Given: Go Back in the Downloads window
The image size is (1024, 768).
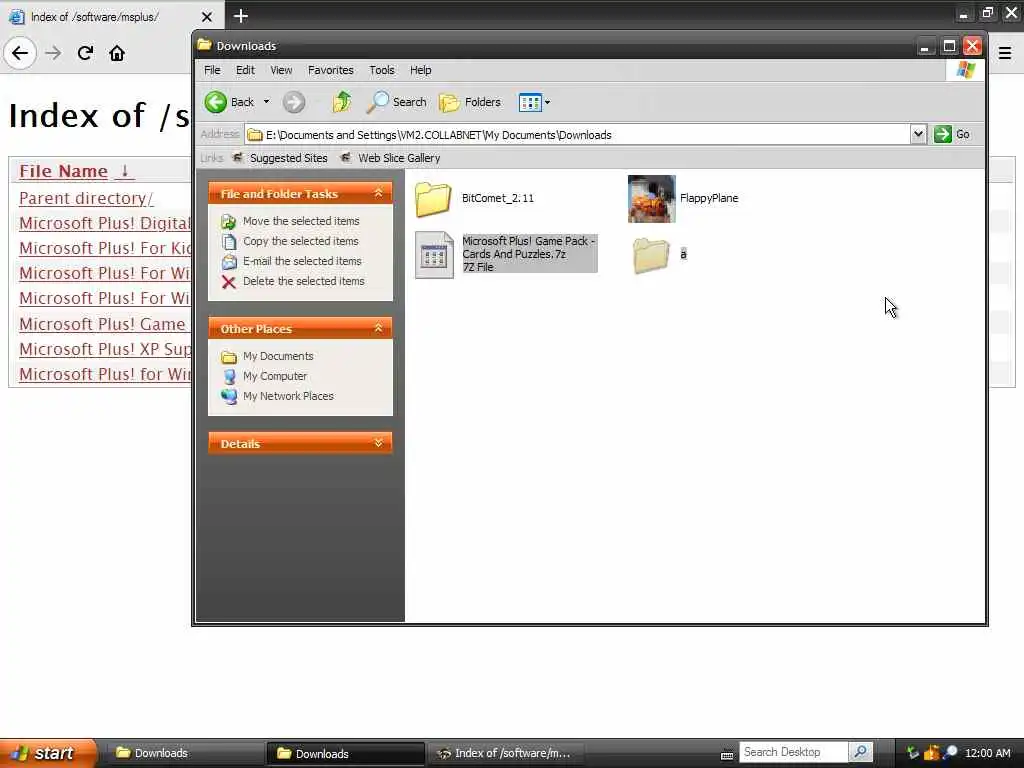Looking at the screenshot, I should pos(230,102).
